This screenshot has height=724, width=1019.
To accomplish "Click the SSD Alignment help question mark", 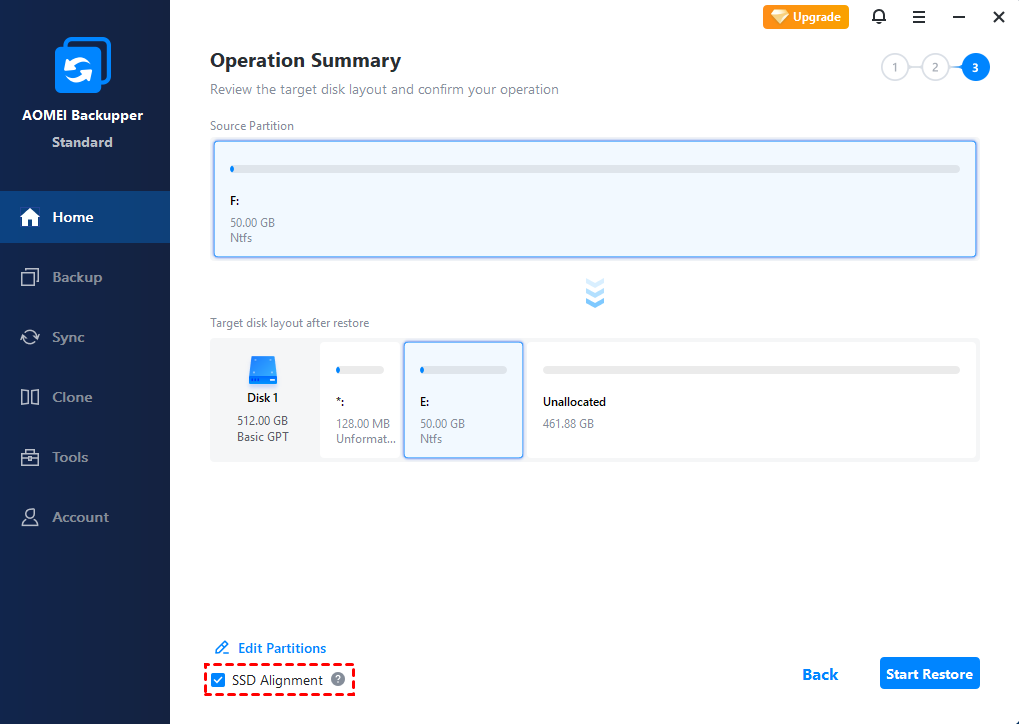I will [338, 680].
